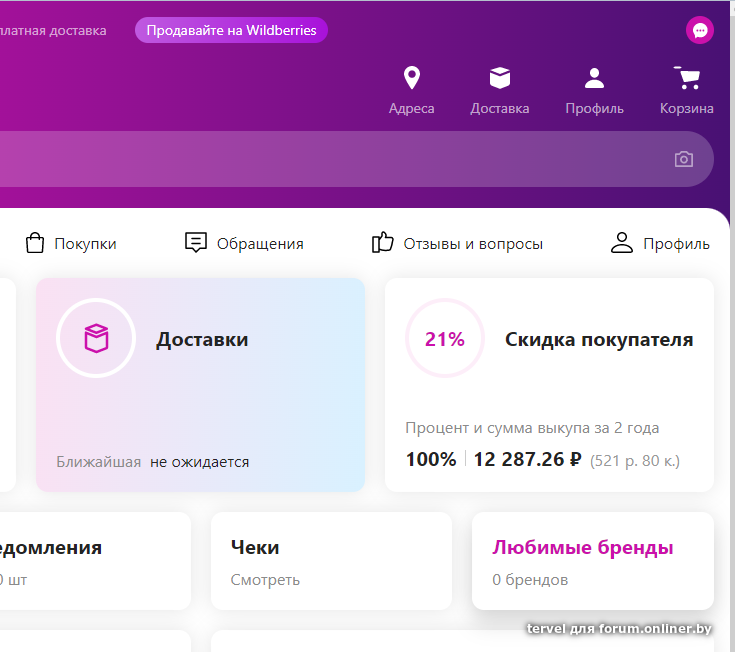The image size is (735, 652).
Task: Click the thumbs-up Отзывы icon
Action: tap(382, 243)
